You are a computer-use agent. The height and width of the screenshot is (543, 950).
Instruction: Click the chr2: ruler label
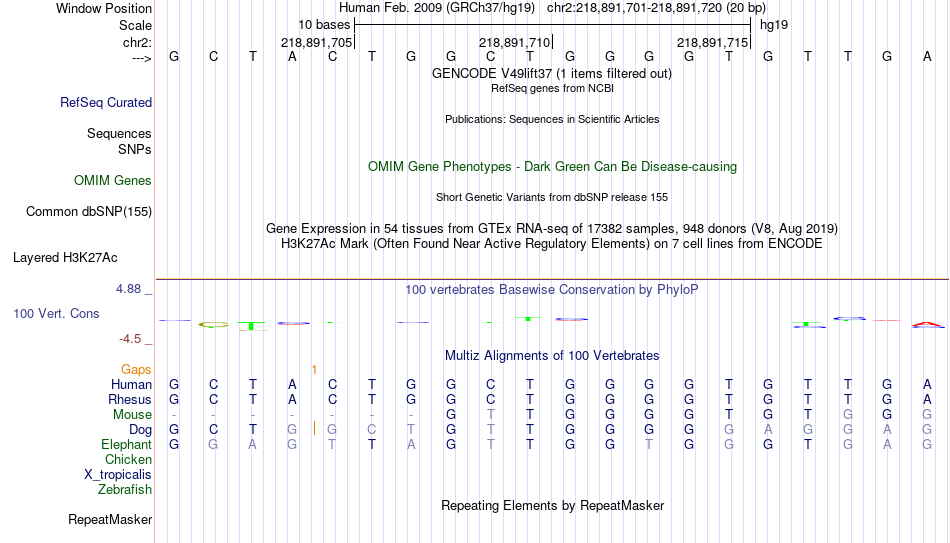click(x=138, y=42)
